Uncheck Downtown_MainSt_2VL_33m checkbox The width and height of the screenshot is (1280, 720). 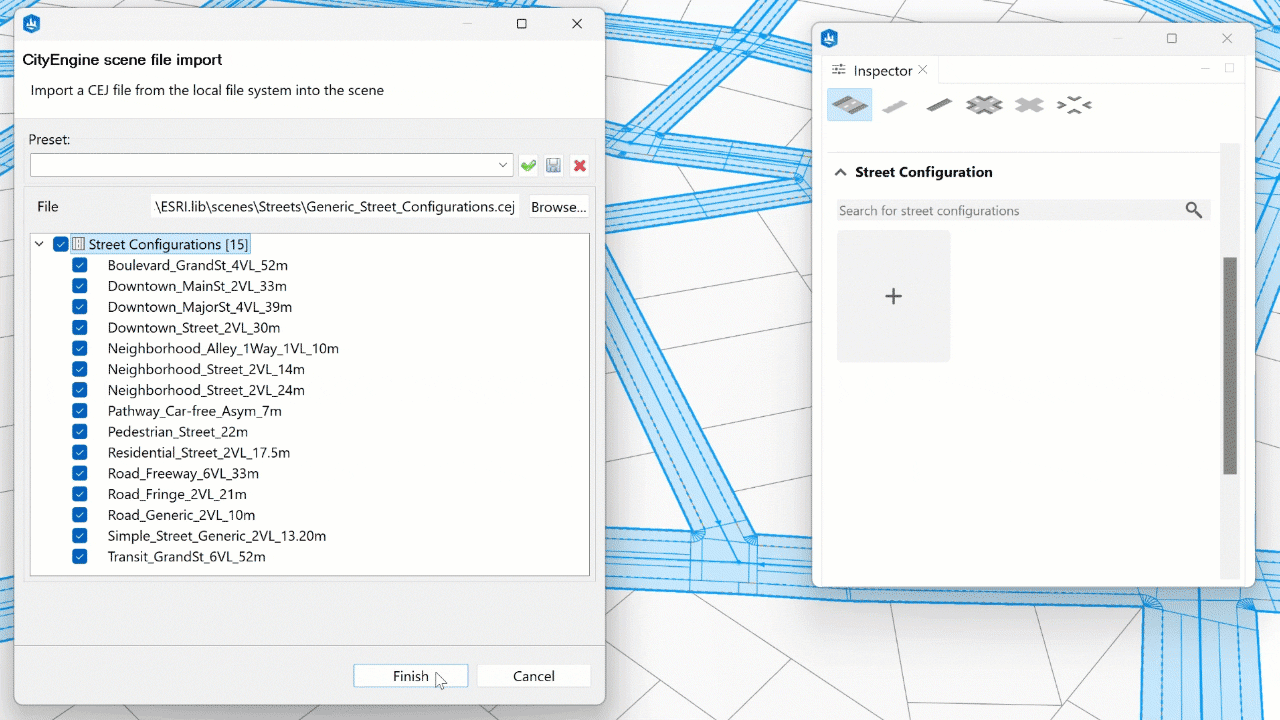(80, 286)
